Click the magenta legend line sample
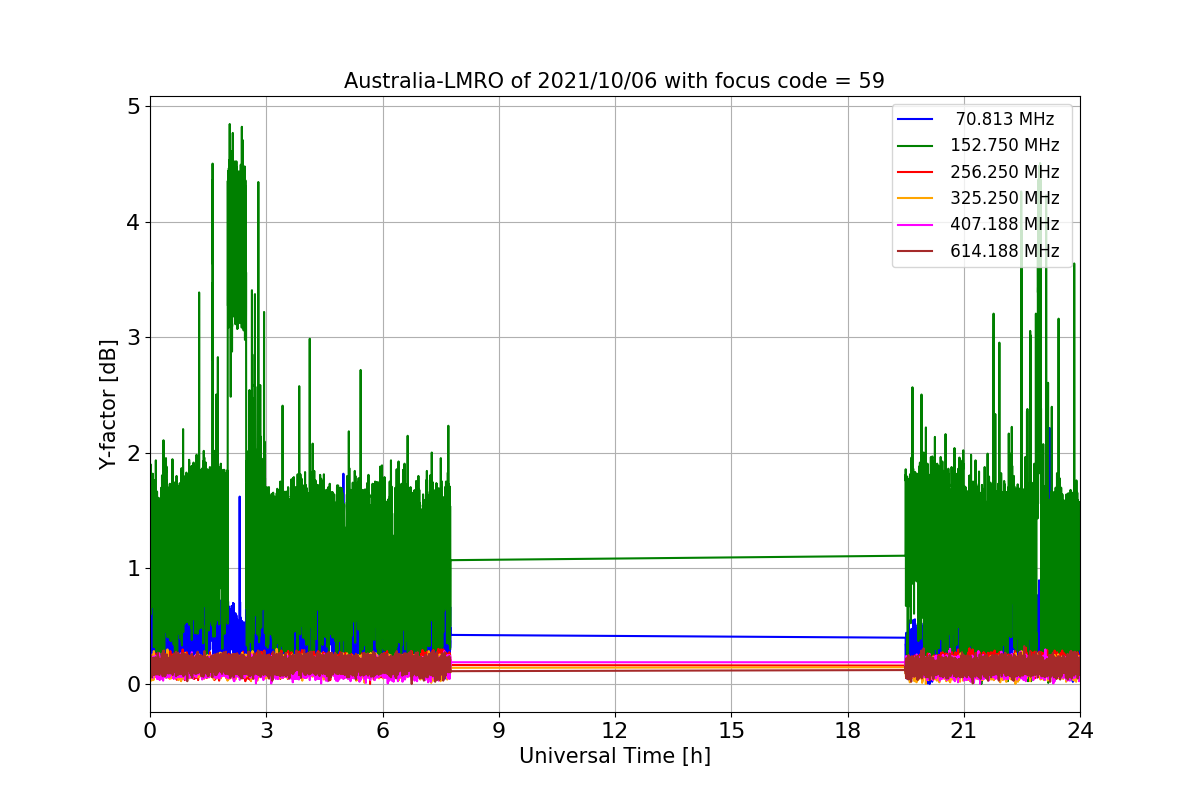 coord(916,226)
